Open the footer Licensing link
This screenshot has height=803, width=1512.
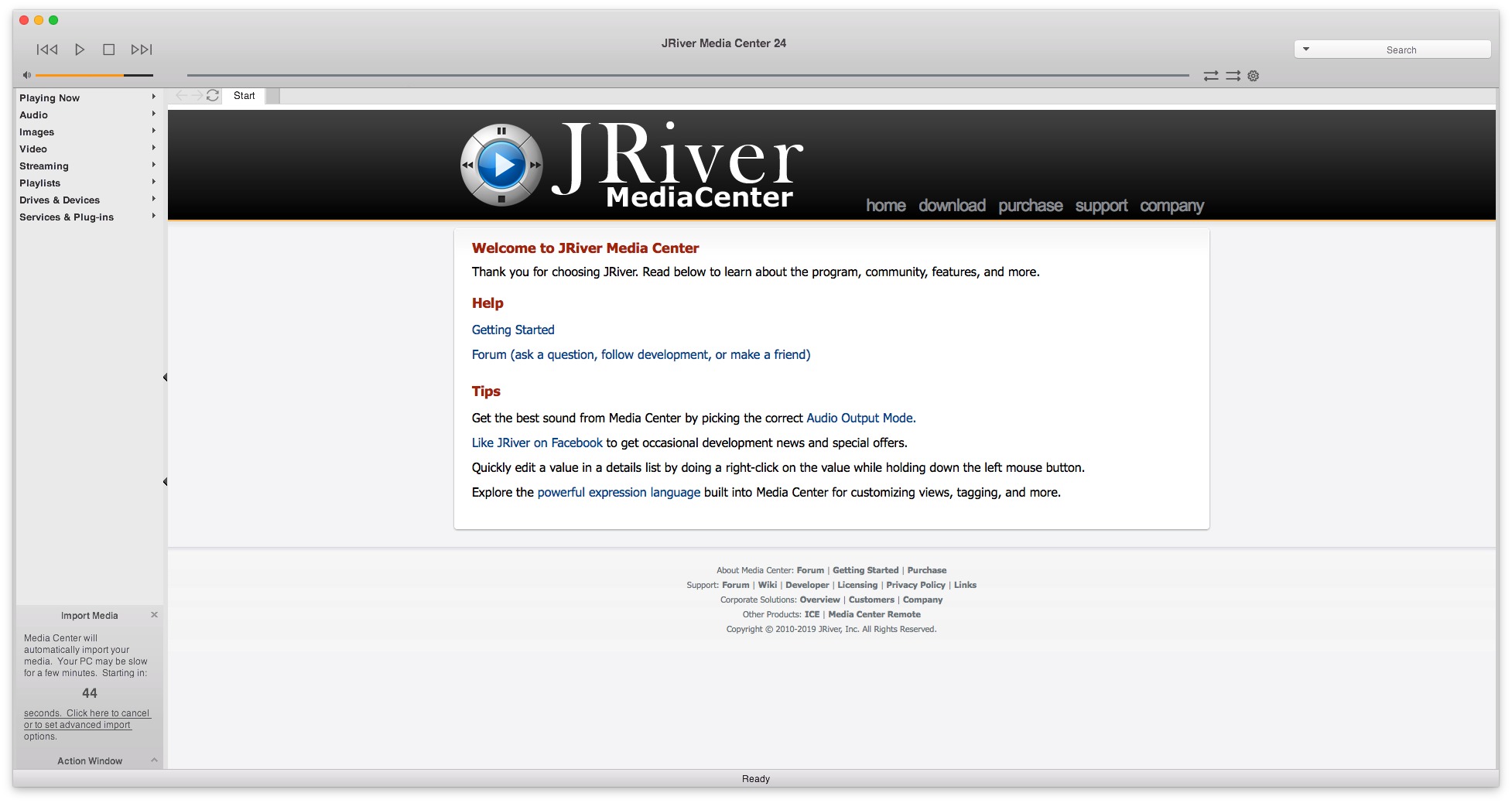(857, 586)
